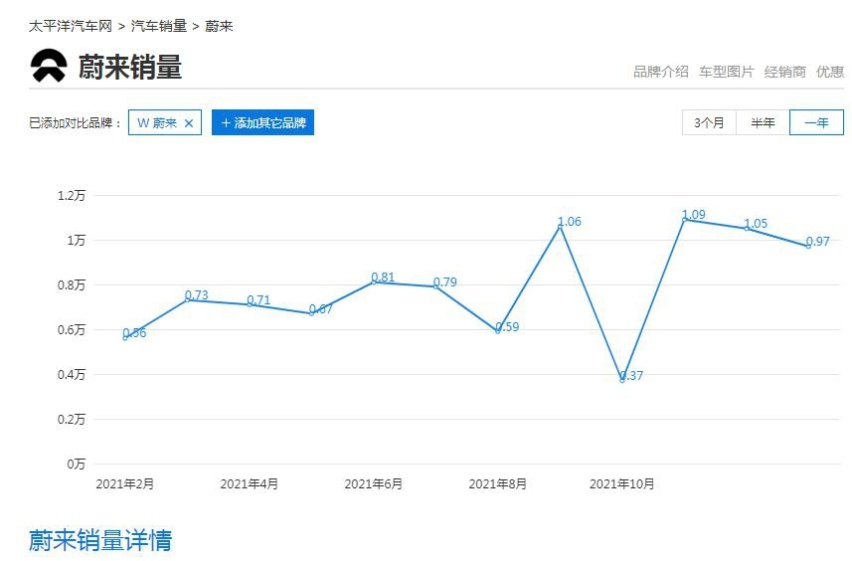
Task: Select the W 蔚来 brand tag
Action: coord(165,122)
